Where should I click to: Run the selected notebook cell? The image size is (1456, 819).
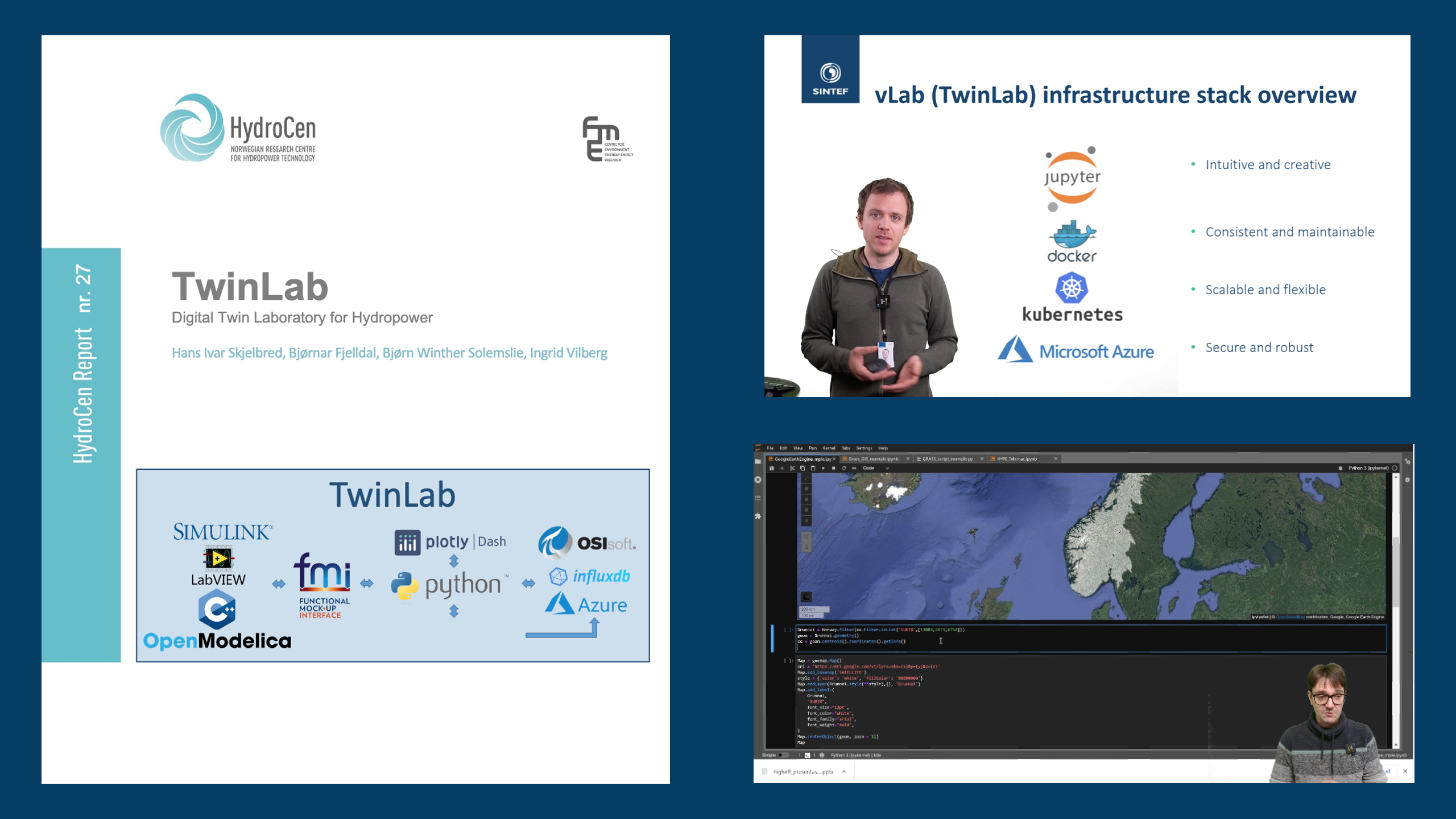tap(824, 469)
